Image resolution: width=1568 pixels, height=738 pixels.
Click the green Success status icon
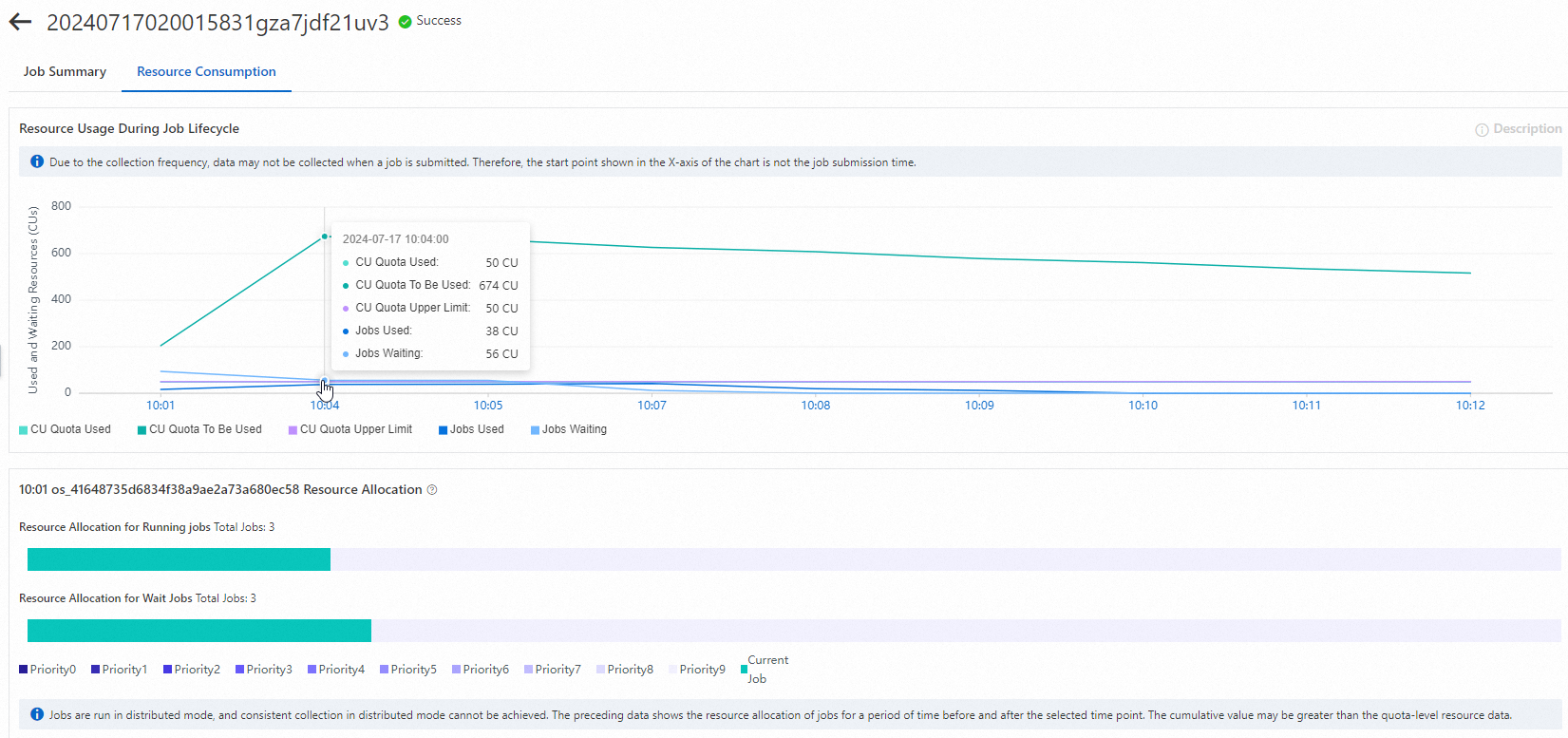click(405, 22)
